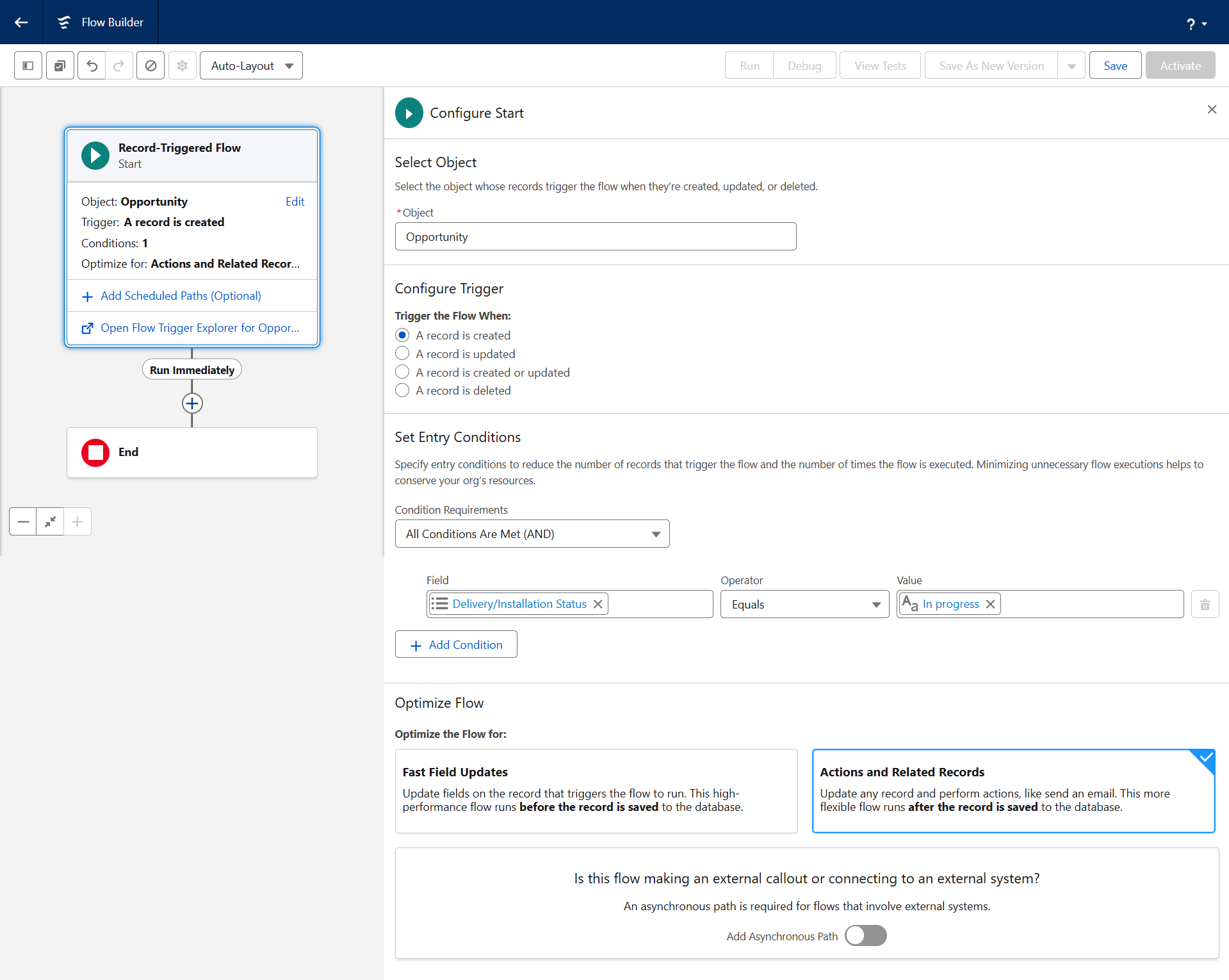Open the Auto-Layout dropdown
Image resolution: width=1229 pixels, height=980 pixels.
[x=251, y=65]
